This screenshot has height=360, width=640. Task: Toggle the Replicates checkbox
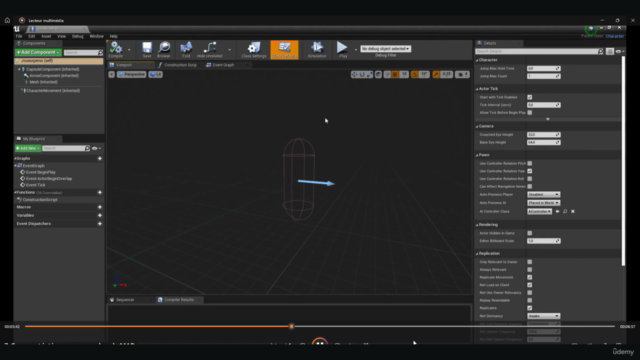coord(530,308)
